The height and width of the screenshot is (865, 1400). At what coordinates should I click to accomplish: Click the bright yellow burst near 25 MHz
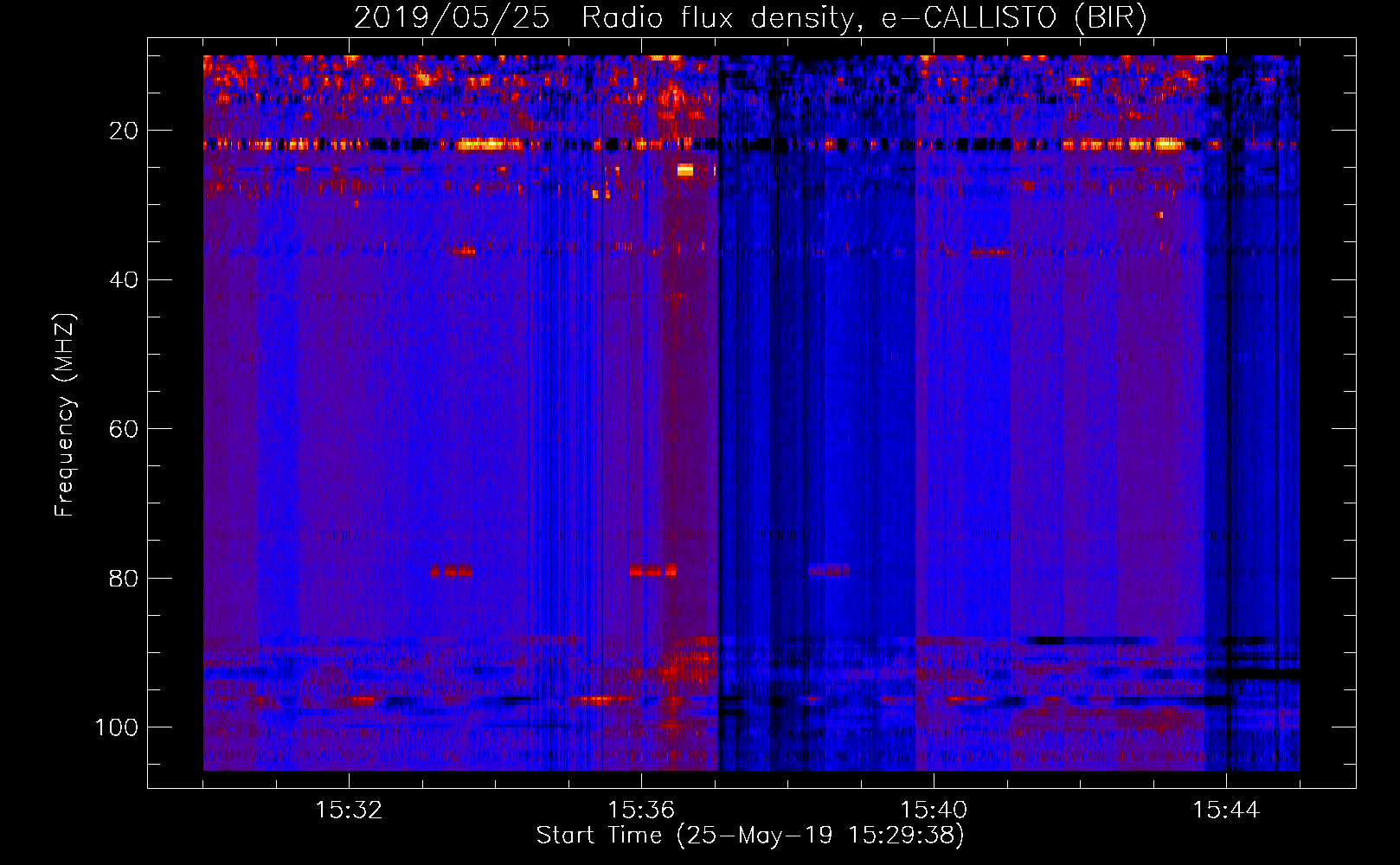685,170
